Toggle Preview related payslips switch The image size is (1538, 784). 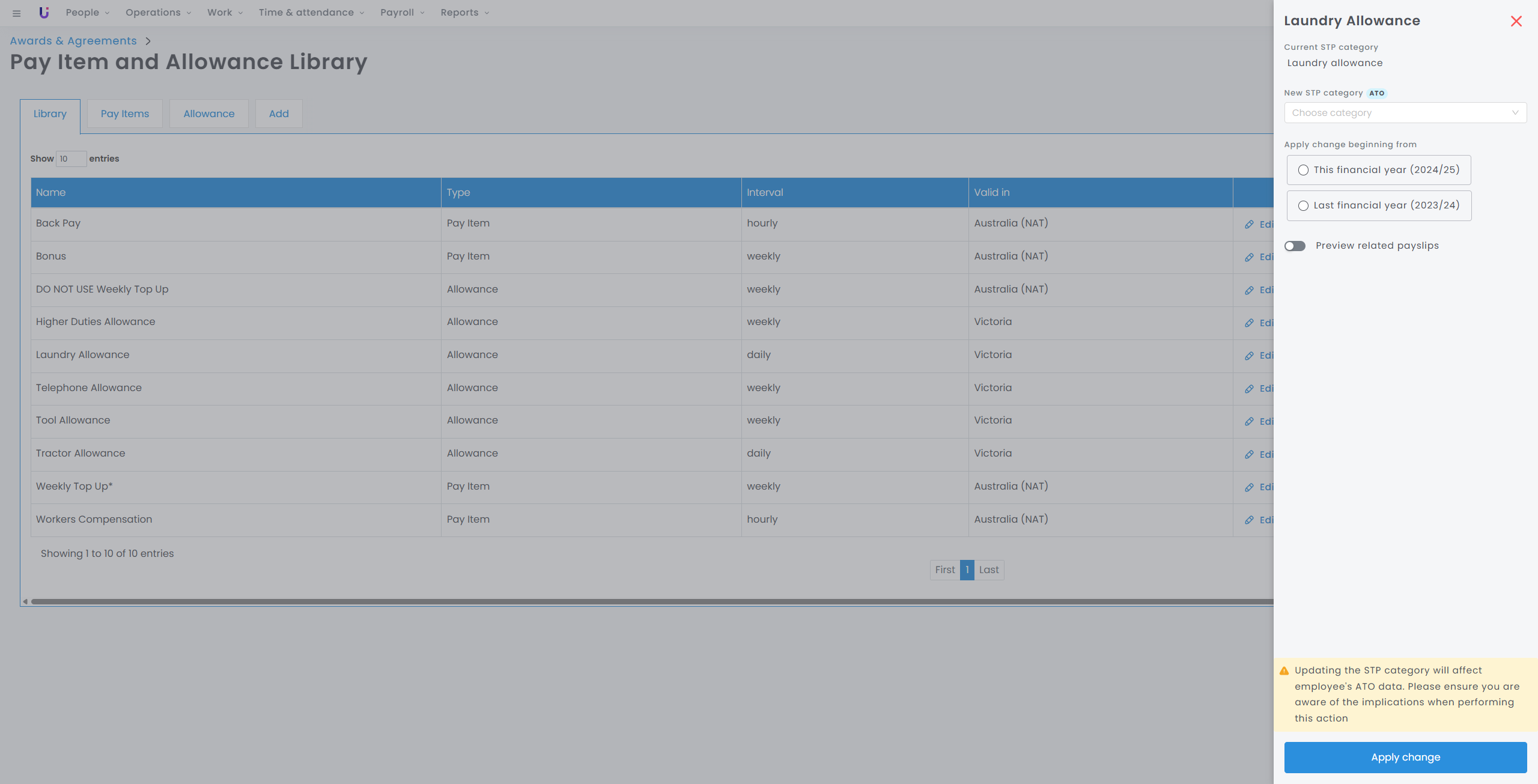(1295, 246)
